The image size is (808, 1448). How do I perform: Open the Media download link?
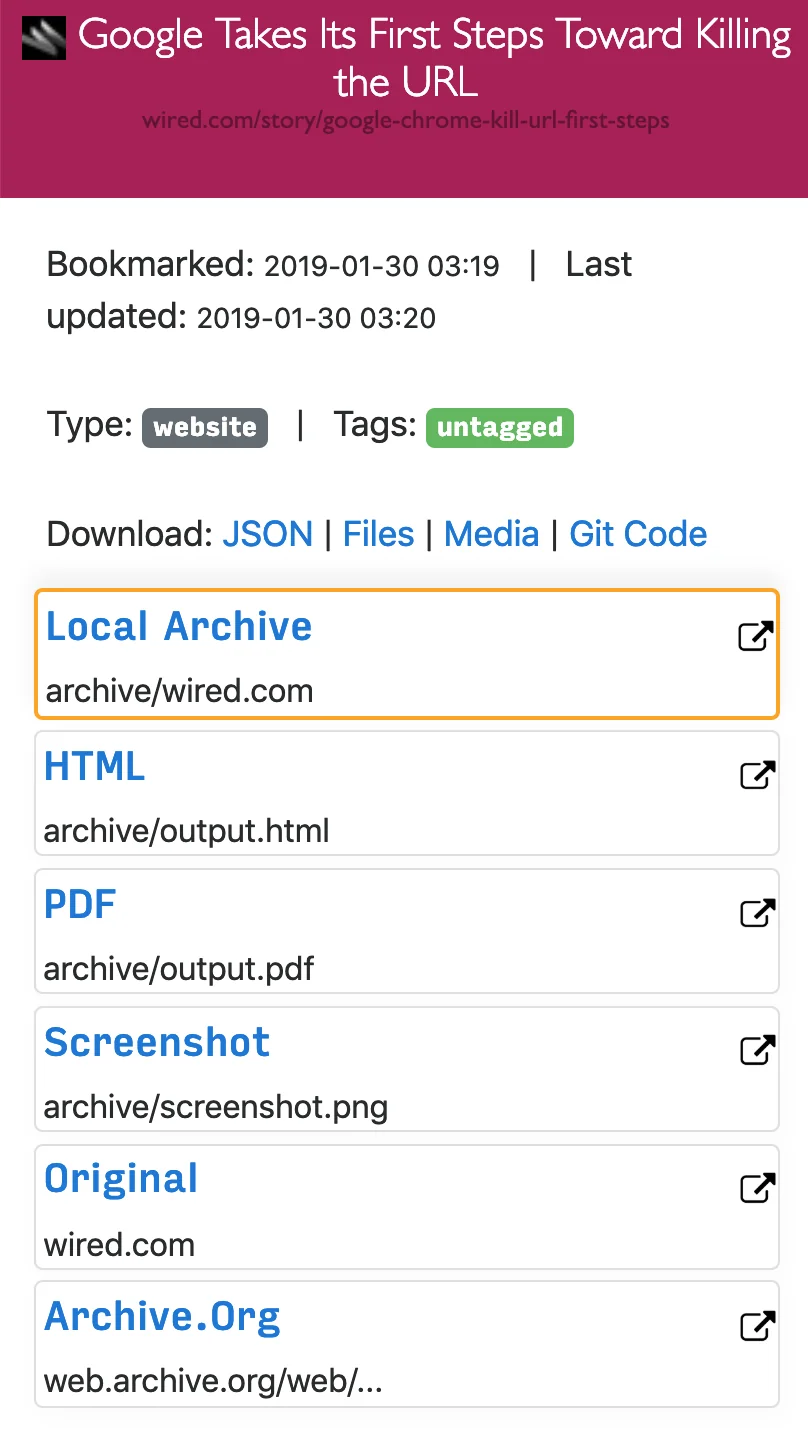coord(491,534)
